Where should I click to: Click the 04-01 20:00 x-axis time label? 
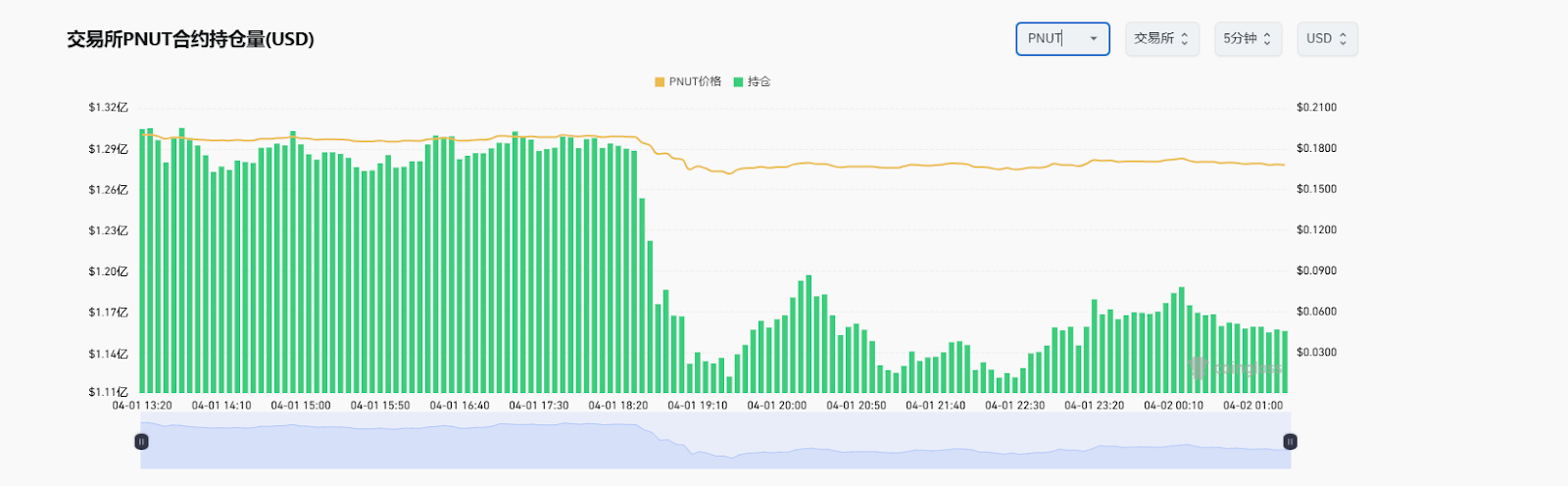(776, 406)
